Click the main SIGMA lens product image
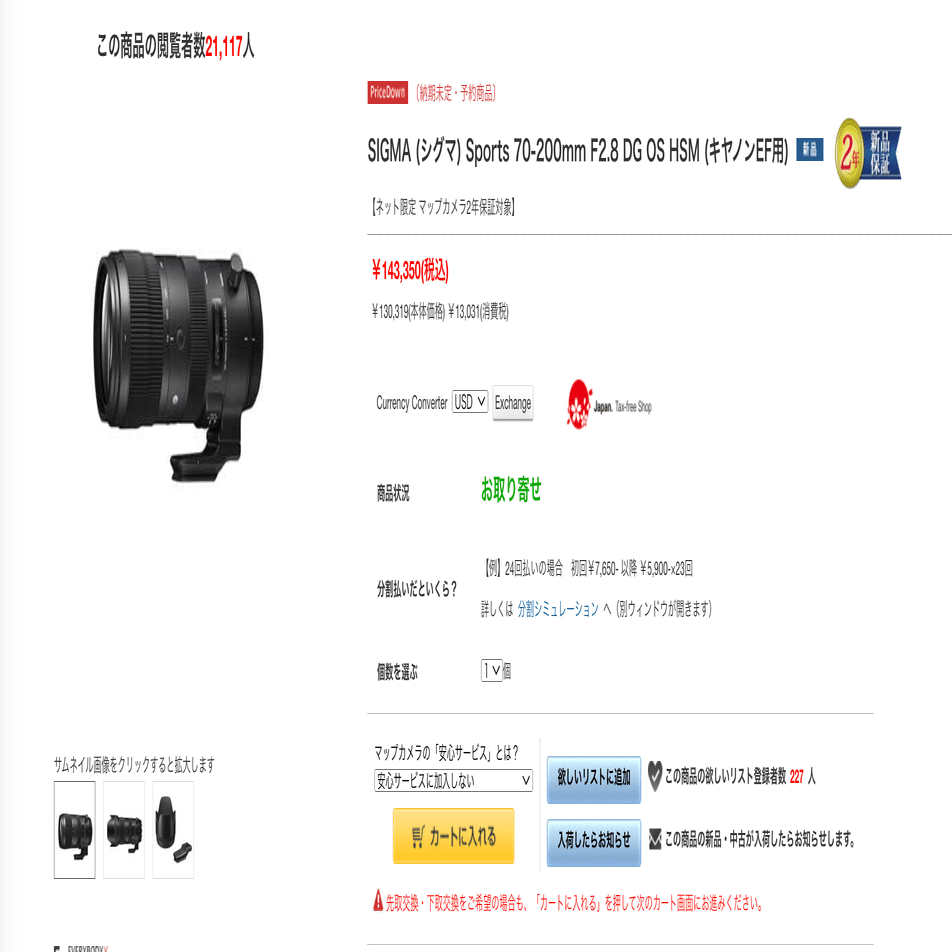This screenshot has width=952, height=952. click(x=178, y=365)
